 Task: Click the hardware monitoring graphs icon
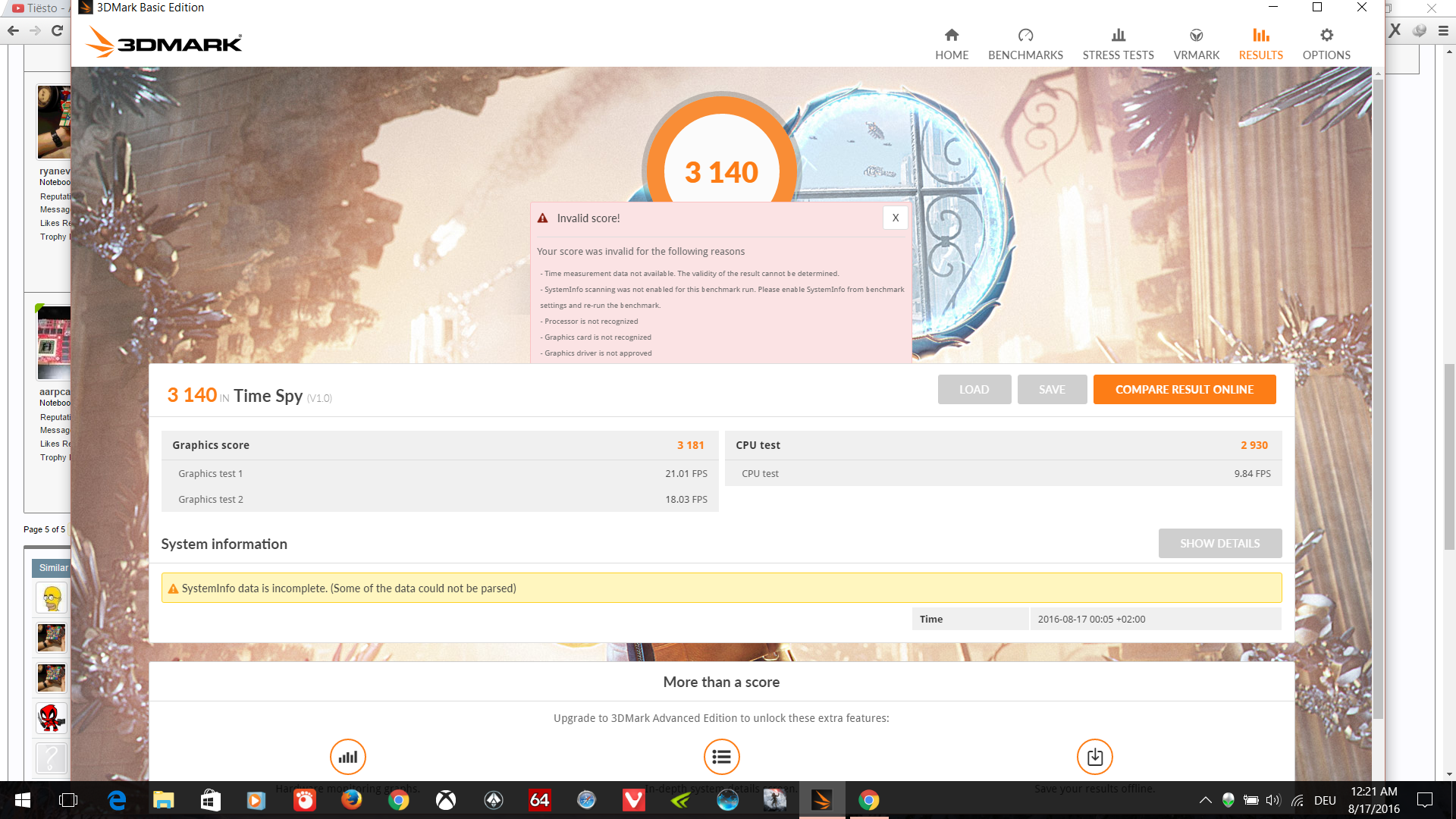[x=348, y=757]
